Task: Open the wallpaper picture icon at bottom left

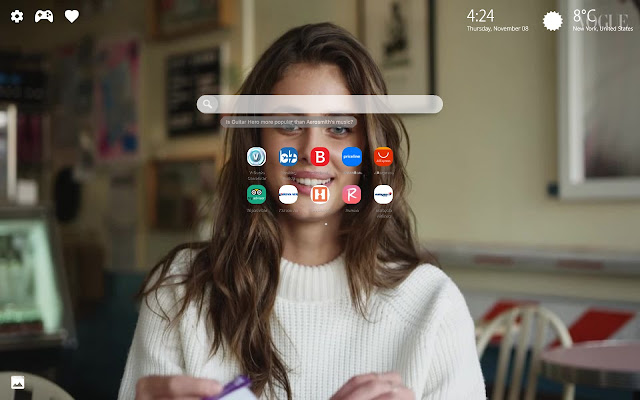Action: pos(18,382)
